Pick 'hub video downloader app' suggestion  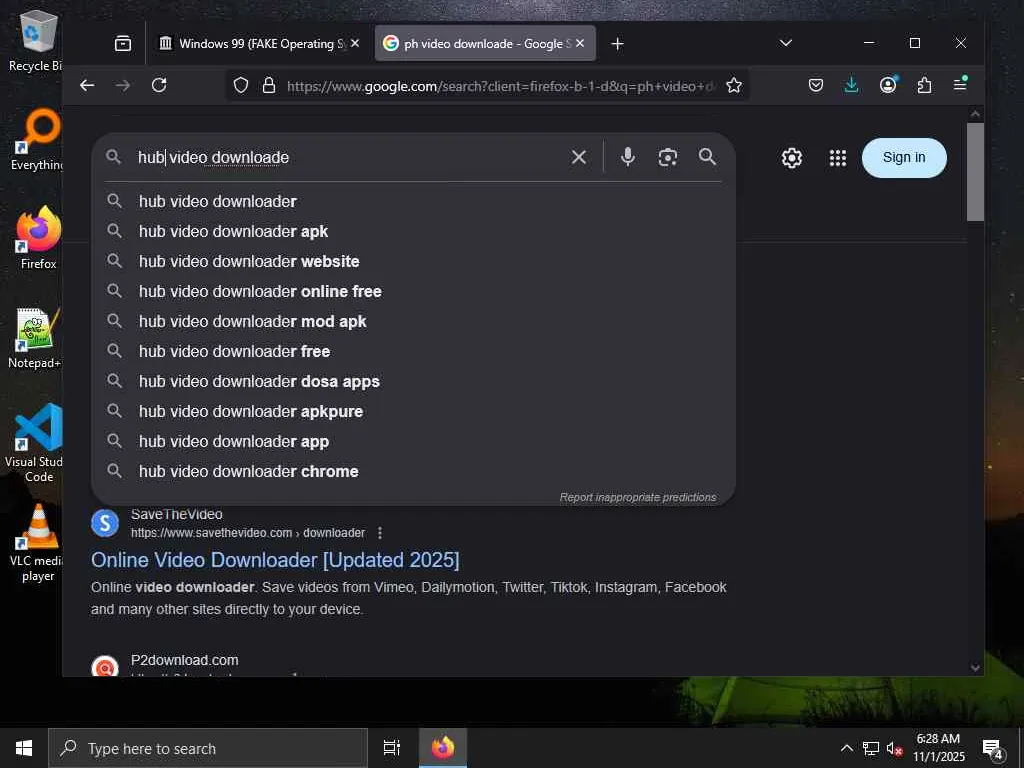413,441
